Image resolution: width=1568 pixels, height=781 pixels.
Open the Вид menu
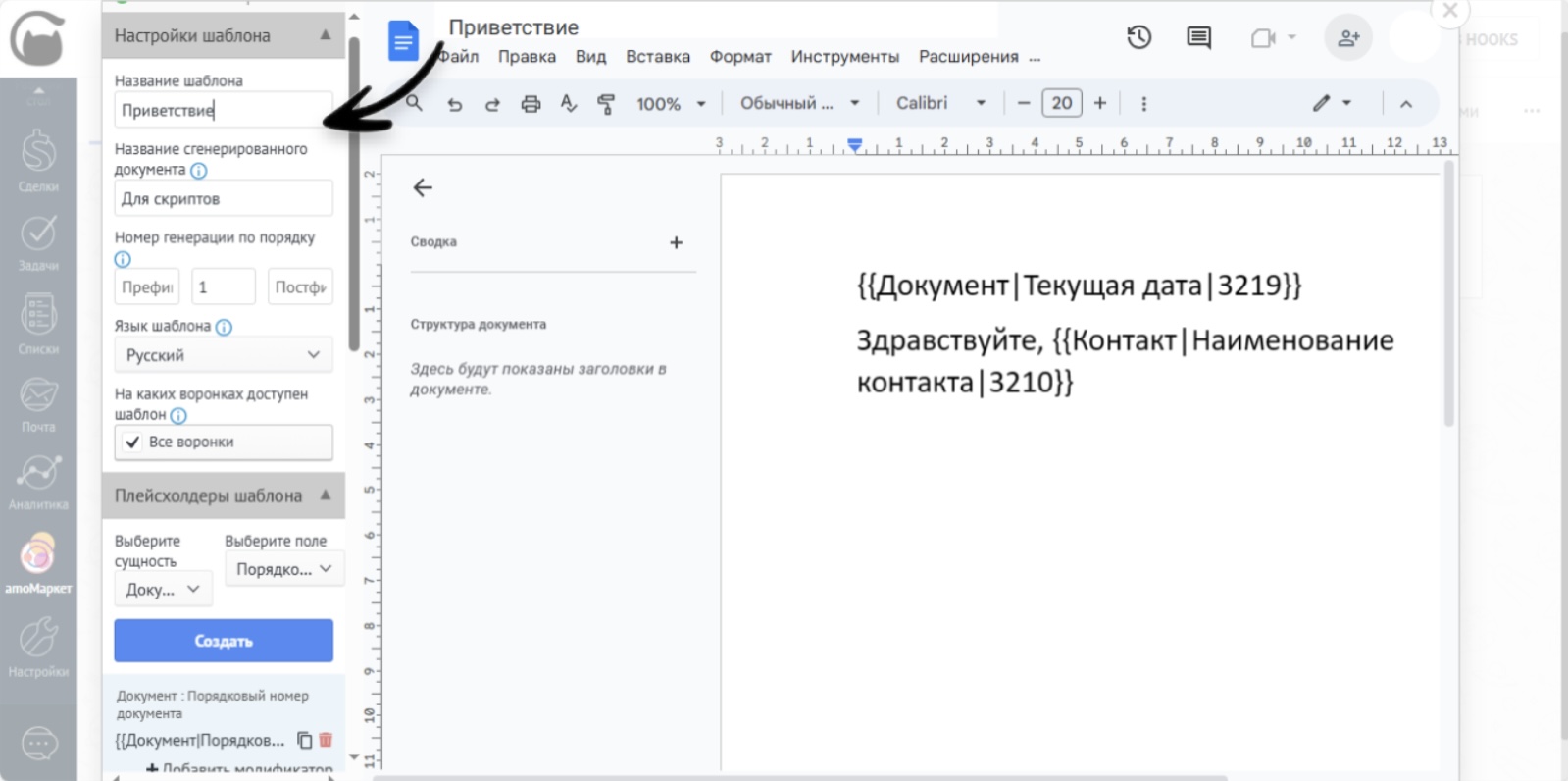coord(590,57)
